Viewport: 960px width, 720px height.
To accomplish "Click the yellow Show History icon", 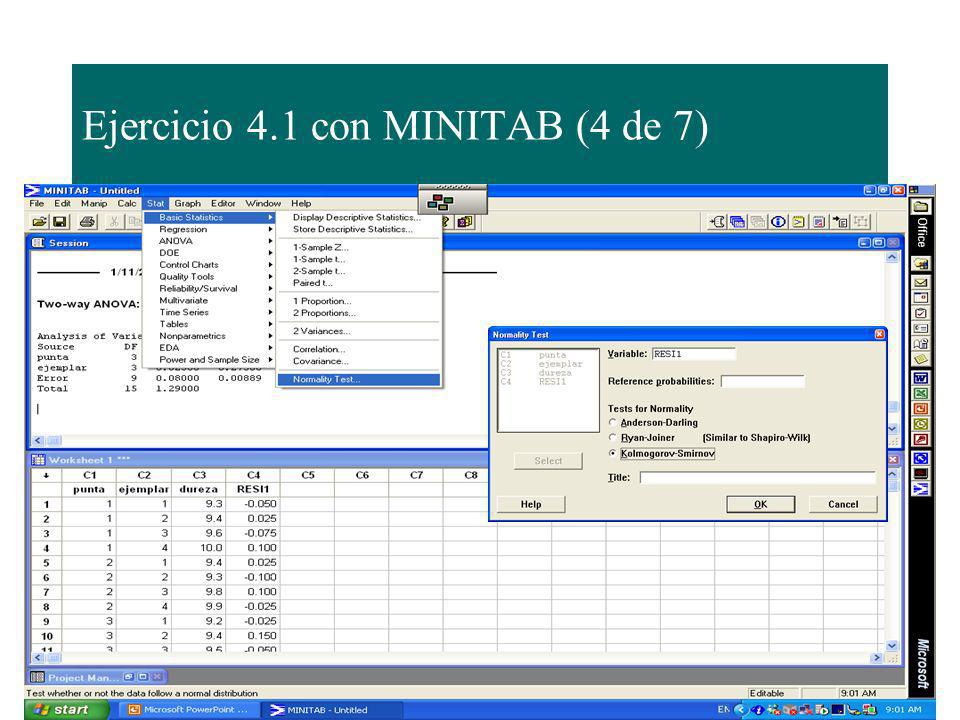I will [x=798, y=222].
